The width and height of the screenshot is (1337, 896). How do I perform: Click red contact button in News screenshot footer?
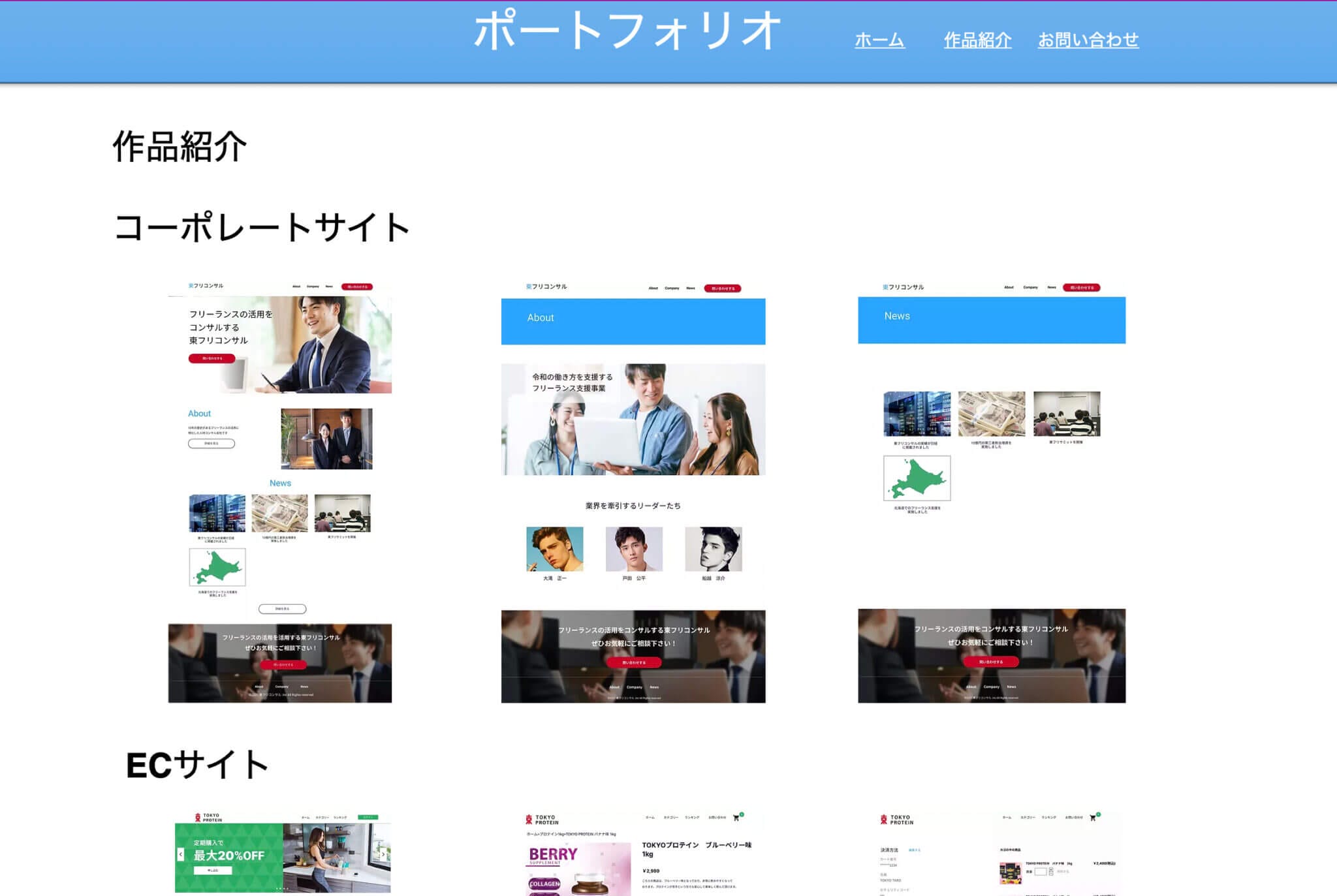click(x=990, y=662)
